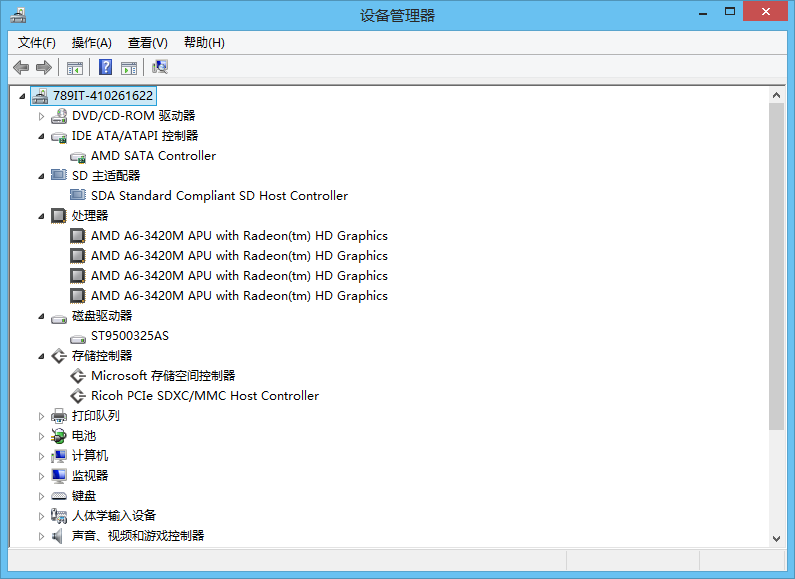Click the 存储控制器 category icon
This screenshot has width=795, height=579.
click(x=59, y=356)
